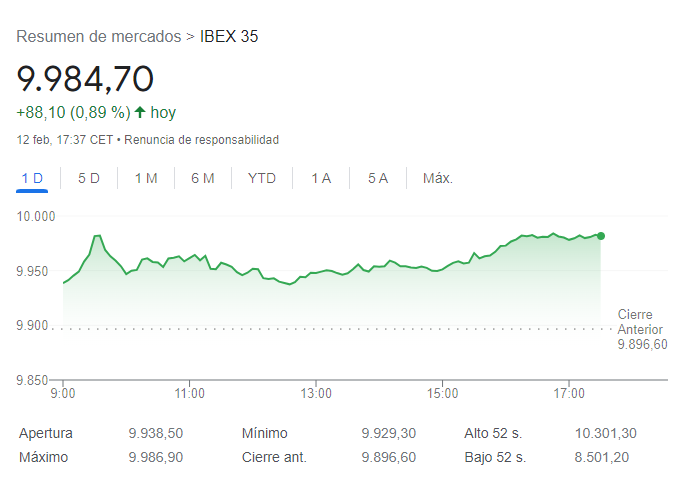Click the Apertura value 9.938,50
The width and height of the screenshot is (700, 485).
click(155, 433)
